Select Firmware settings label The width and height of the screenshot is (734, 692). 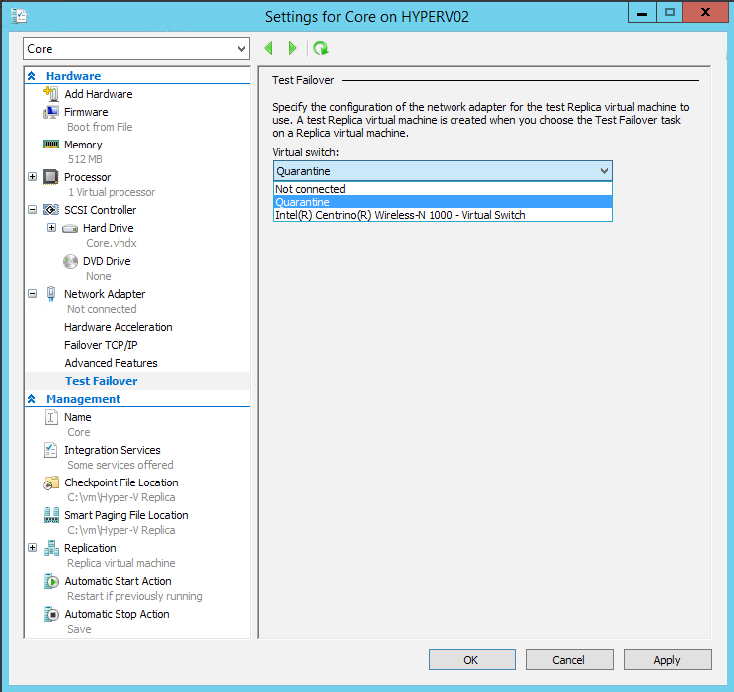86,112
